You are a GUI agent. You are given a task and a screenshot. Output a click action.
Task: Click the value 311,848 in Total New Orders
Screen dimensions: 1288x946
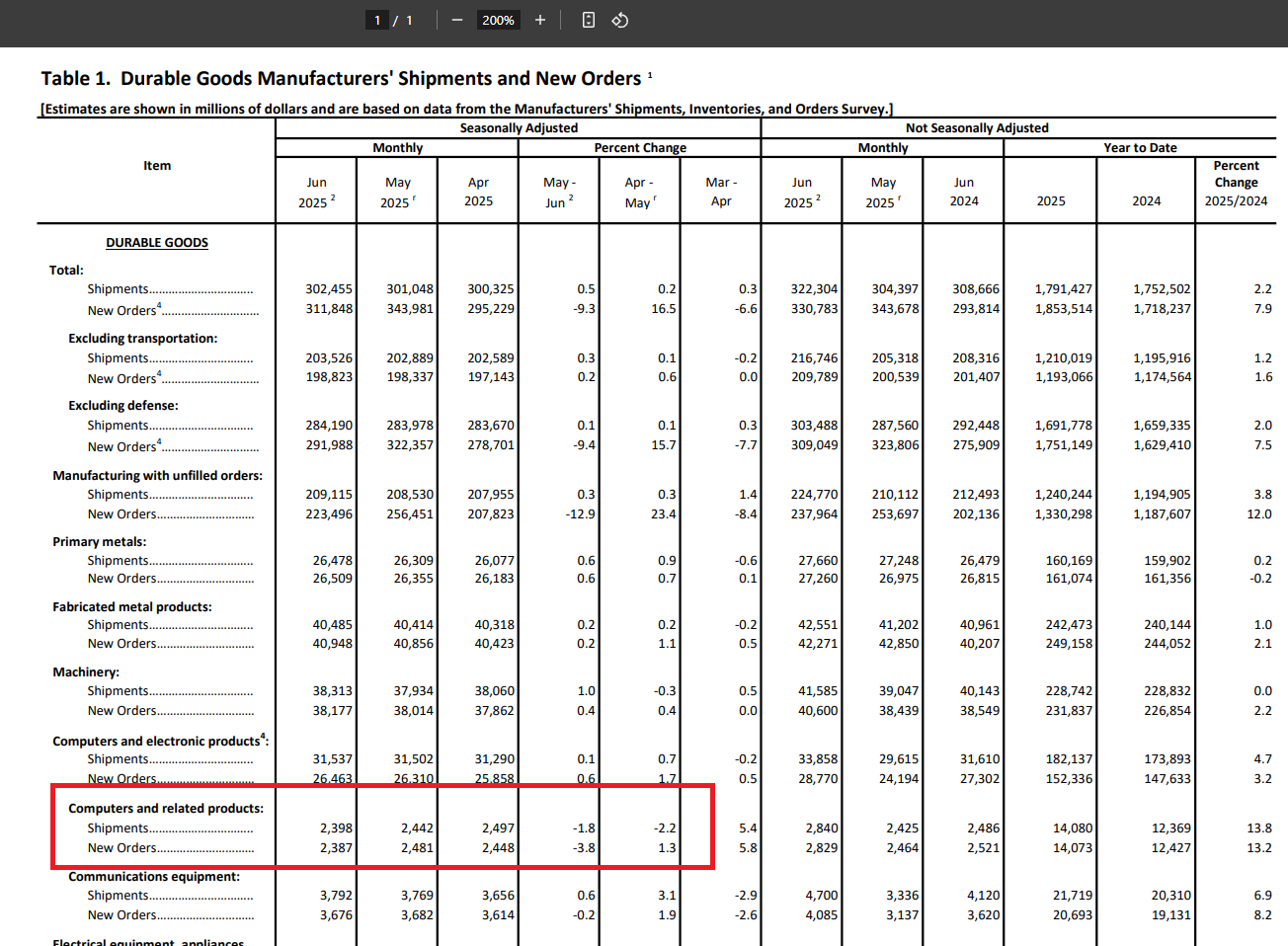[329, 309]
